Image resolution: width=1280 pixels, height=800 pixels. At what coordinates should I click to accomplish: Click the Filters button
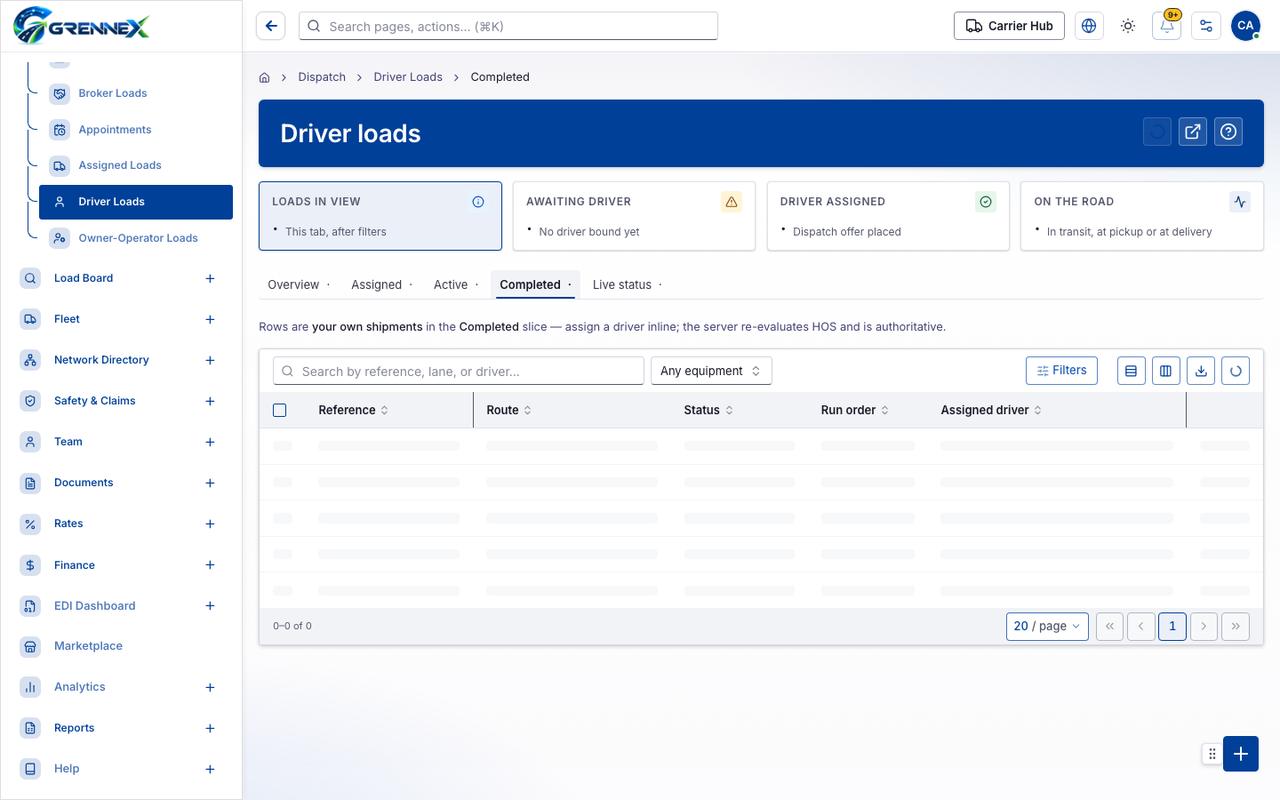click(x=1062, y=370)
